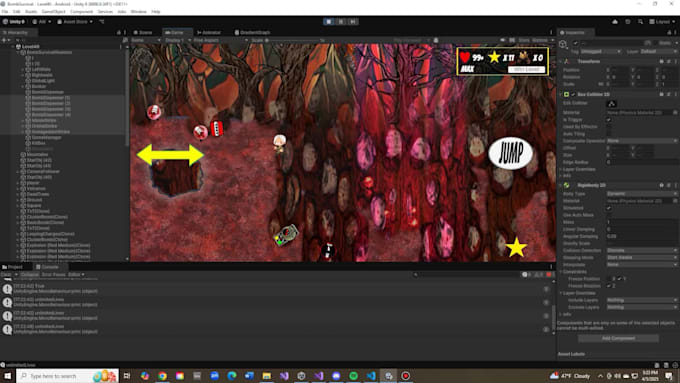
Task: Click the Hierarchy add (+) button
Action: coord(5,40)
